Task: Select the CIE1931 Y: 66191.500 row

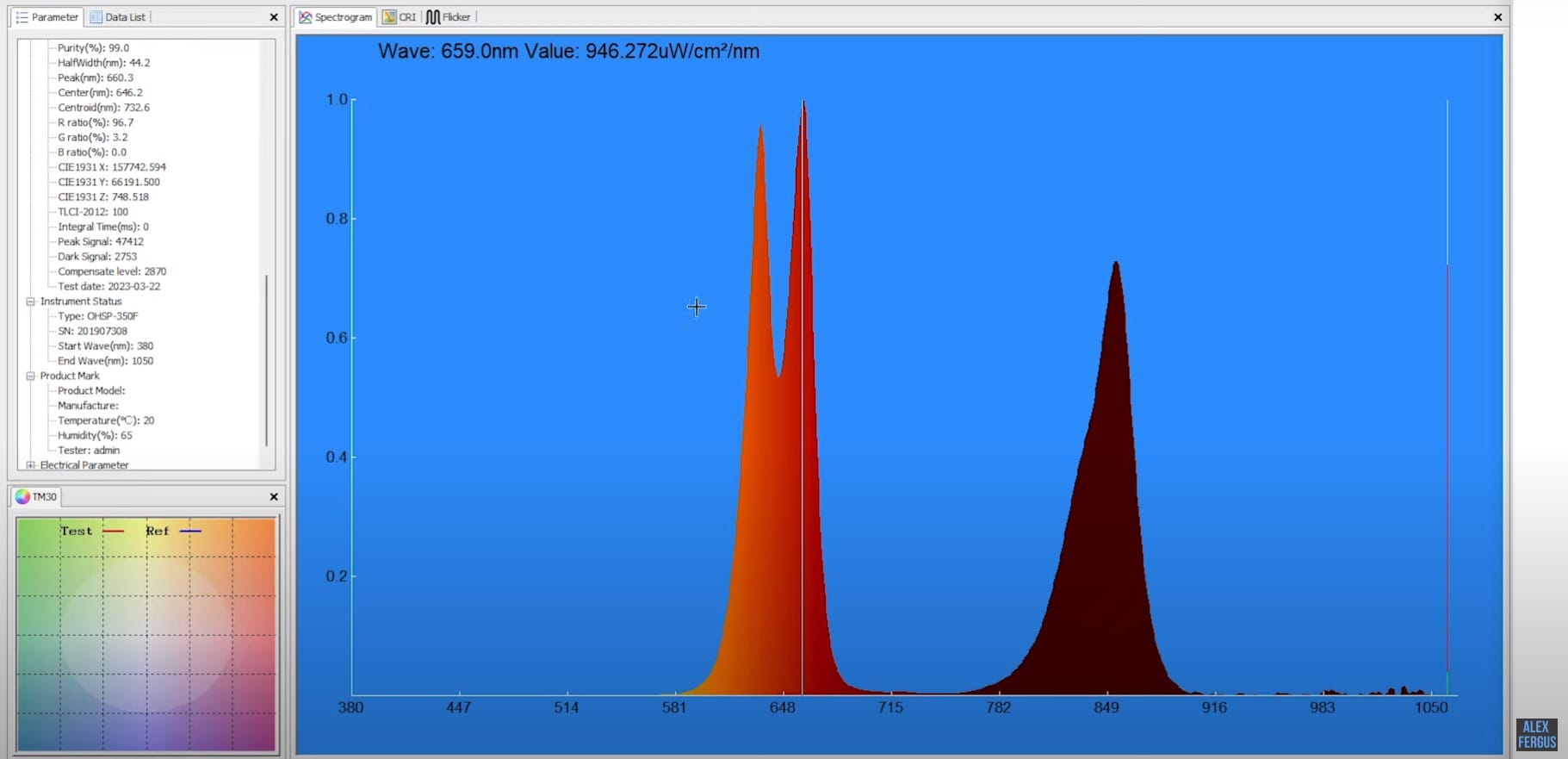Action: [x=108, y=183]
